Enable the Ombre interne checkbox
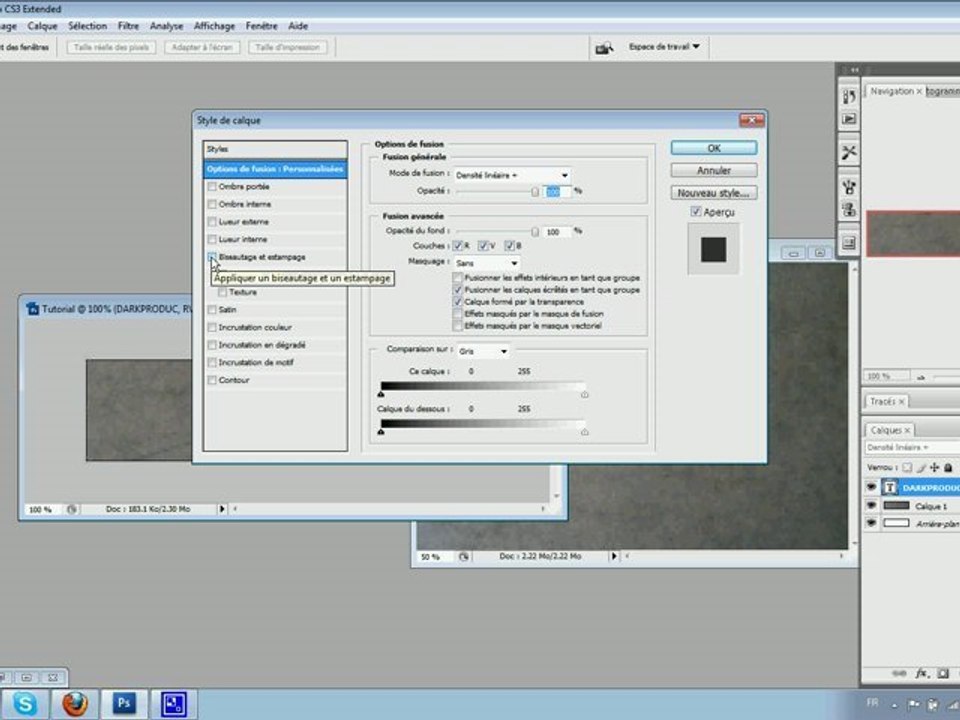 (x=212, y=204)
